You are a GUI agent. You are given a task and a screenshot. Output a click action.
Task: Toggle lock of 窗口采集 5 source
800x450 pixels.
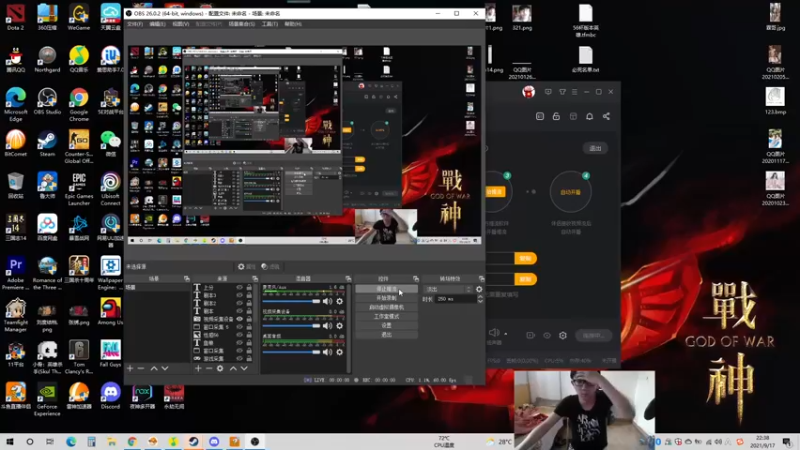(x=249, y=327)
